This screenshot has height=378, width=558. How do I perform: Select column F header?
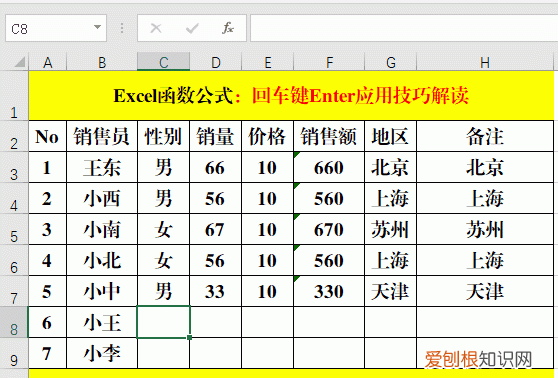click(329, 62)
